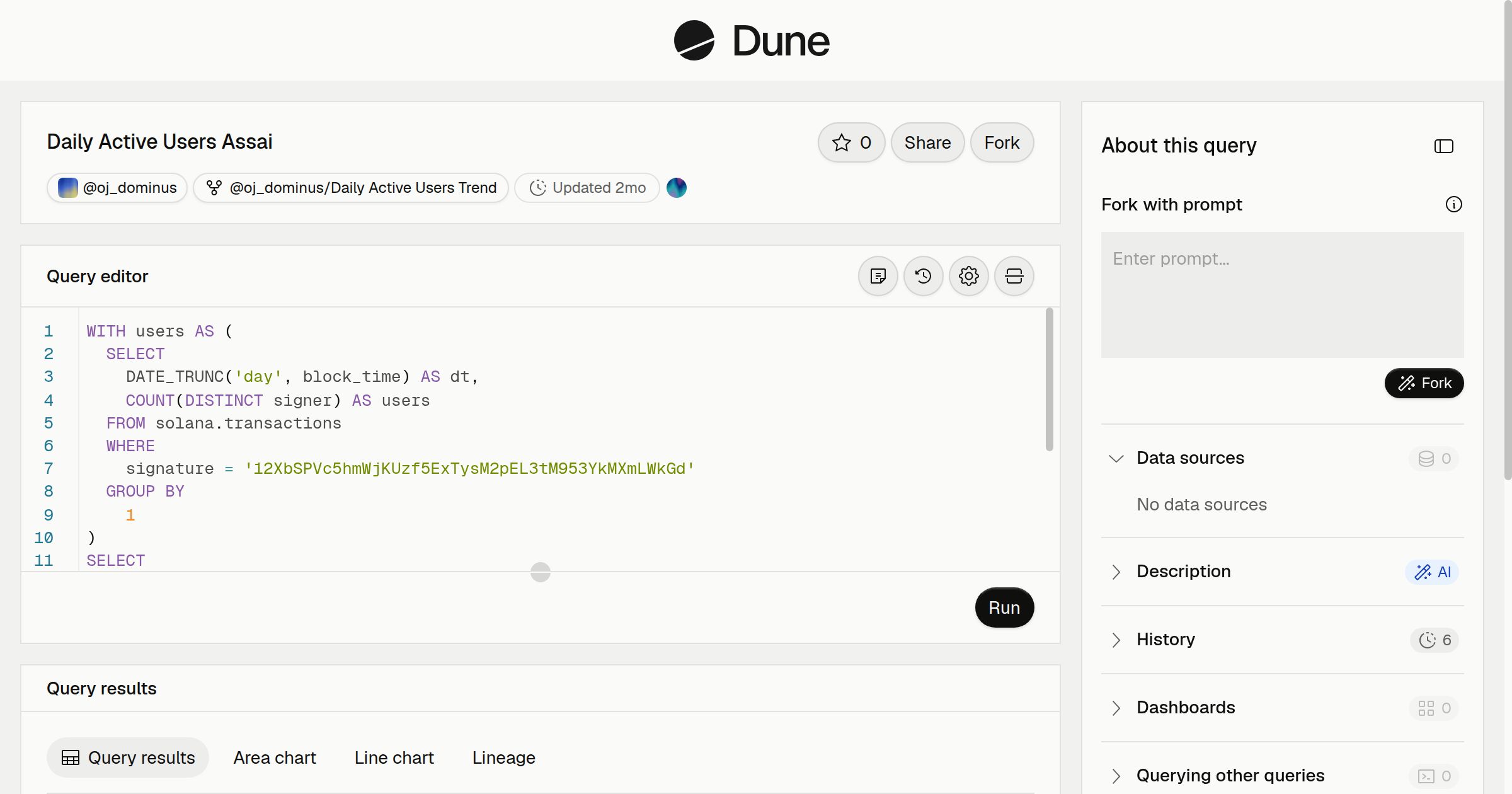Open the version history clock icon

coord(923,276)
